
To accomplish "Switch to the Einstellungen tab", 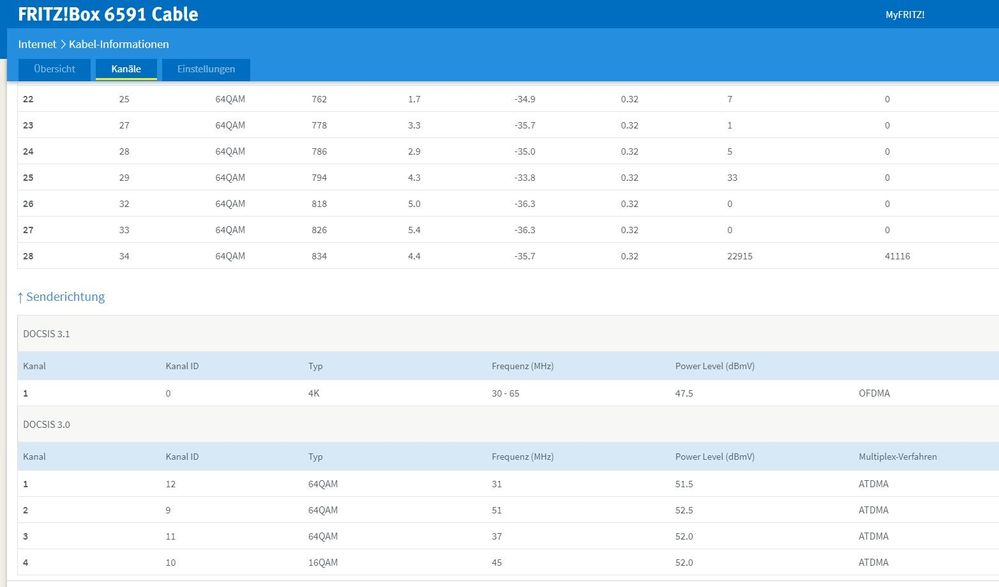I will [x=206, y=69].
